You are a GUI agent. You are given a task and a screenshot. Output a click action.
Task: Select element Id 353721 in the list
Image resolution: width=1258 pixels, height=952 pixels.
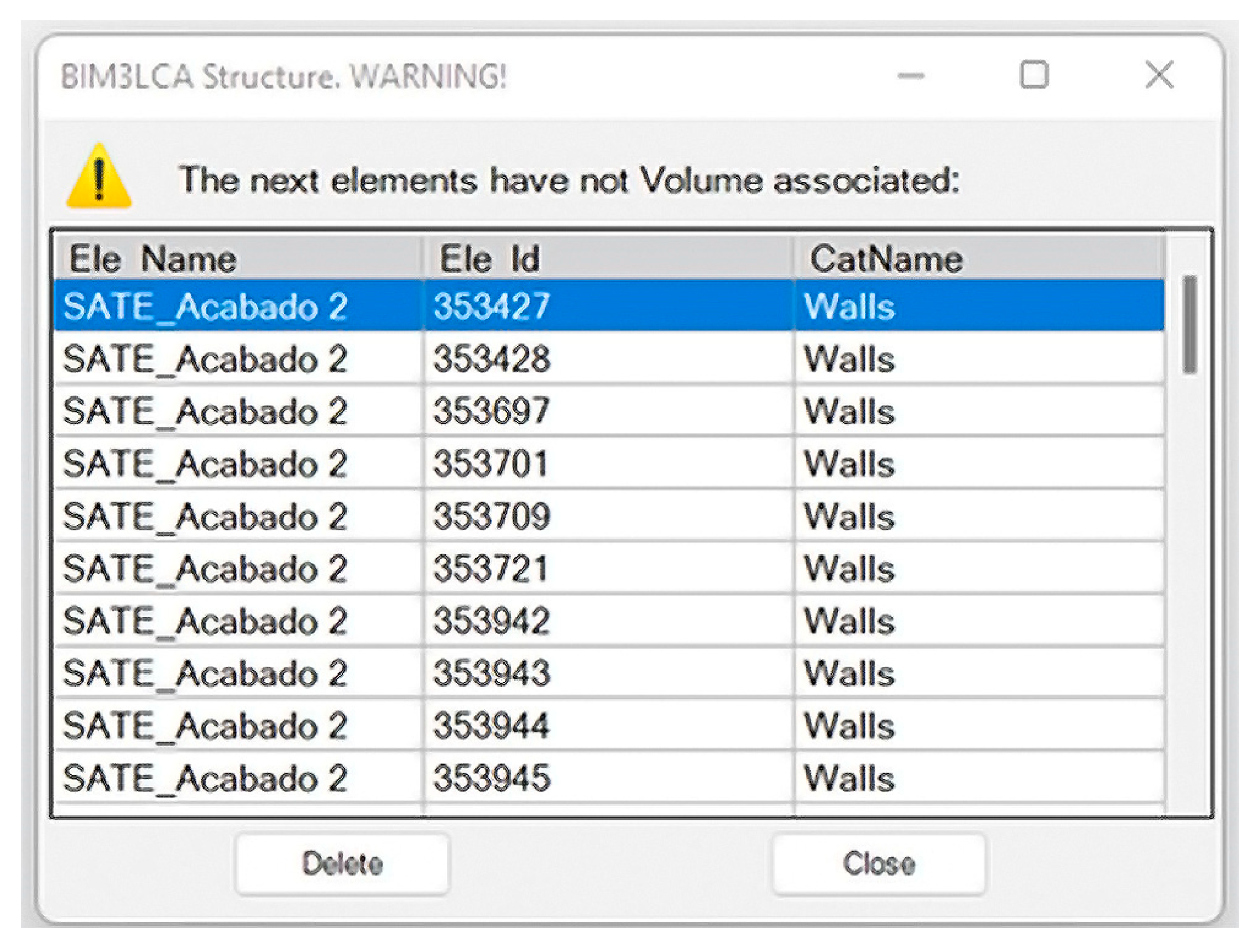[x=492, y=568]
